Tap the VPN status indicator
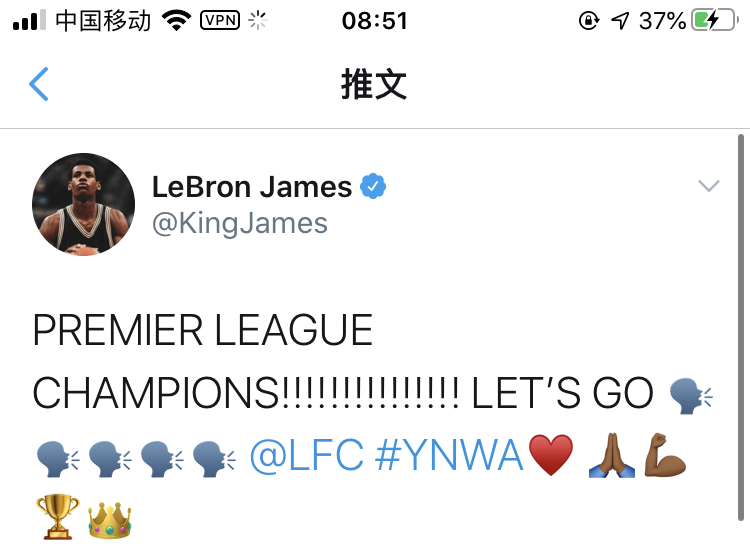750x560 pixels. (x=220, y=20)
